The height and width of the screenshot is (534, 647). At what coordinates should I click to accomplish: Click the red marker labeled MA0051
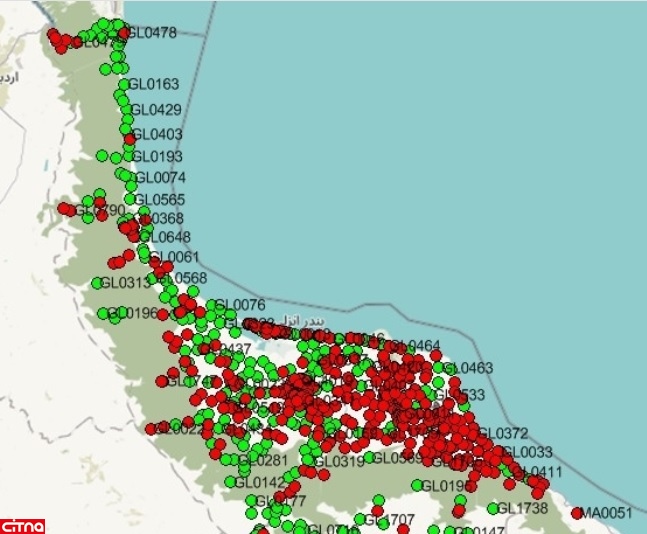[577, 513]
